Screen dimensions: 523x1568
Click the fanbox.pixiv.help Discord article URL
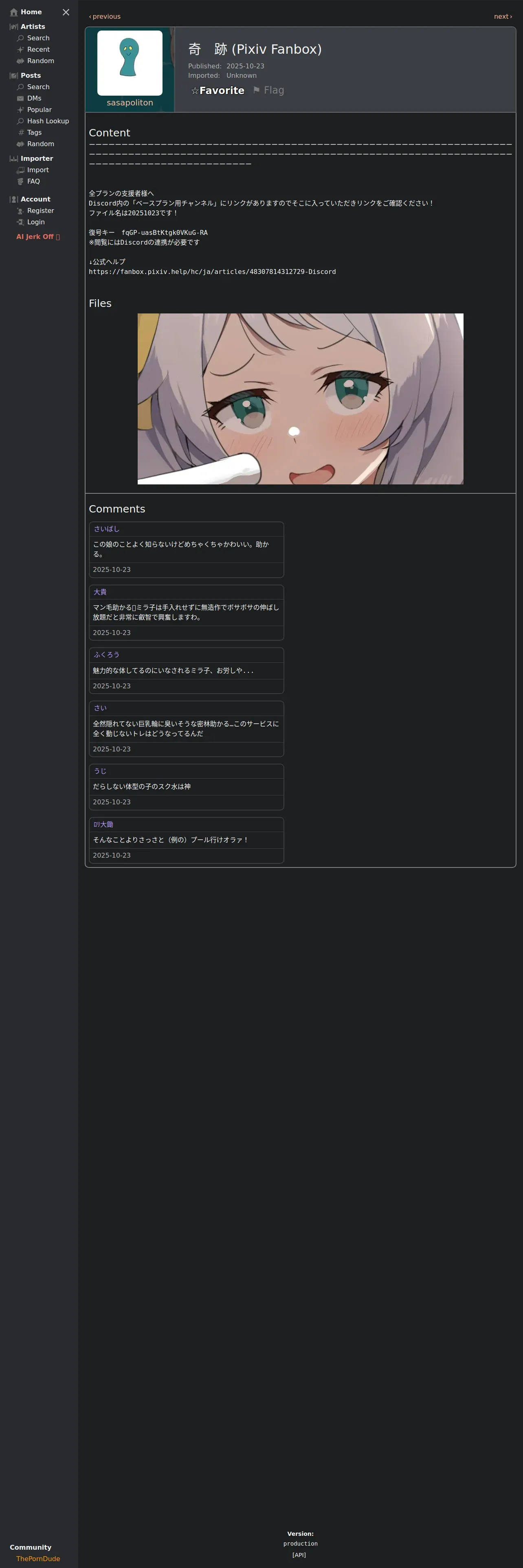(213, 272)
